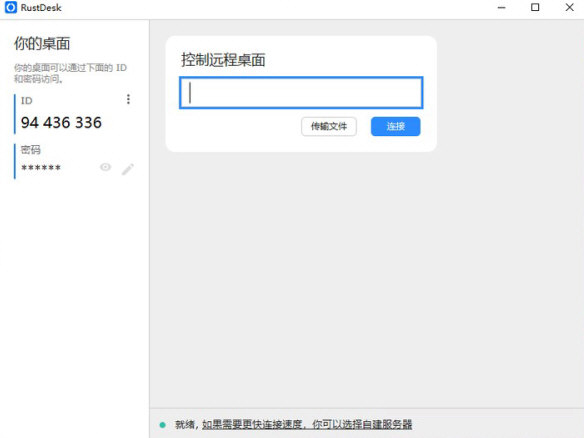Open the self-hosted server link in the status bar
This screenshot has width=584, height=438.
(307, 424)
